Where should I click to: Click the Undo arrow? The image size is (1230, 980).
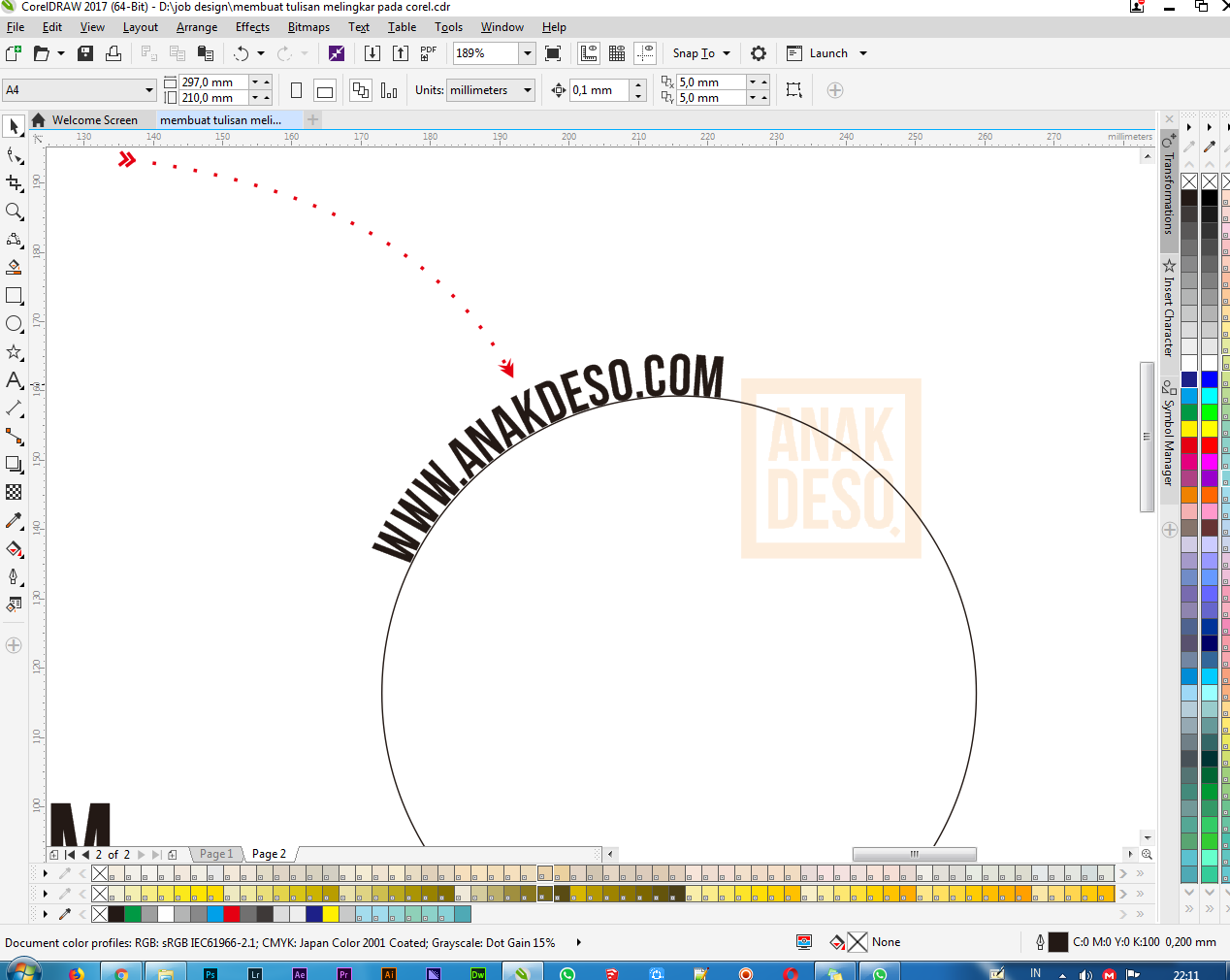pyautogui.click(x=242, y=53)
